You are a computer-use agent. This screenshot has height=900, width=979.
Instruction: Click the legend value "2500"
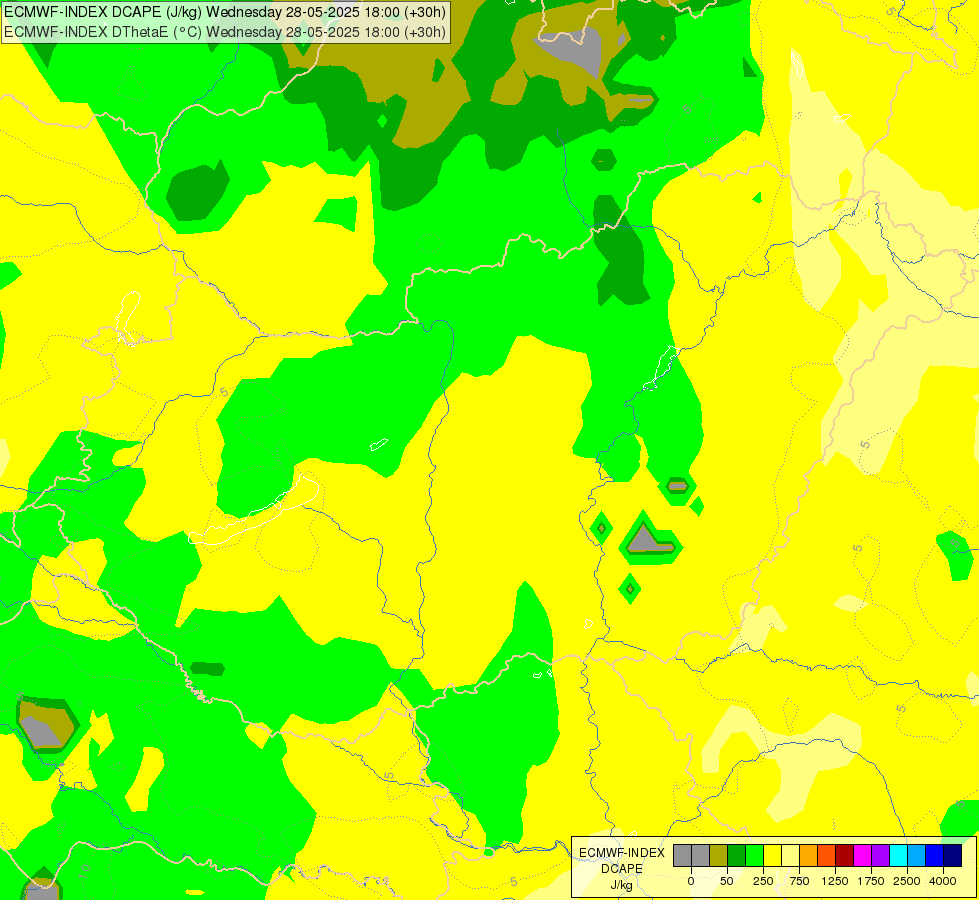click(x=907, y=881)
